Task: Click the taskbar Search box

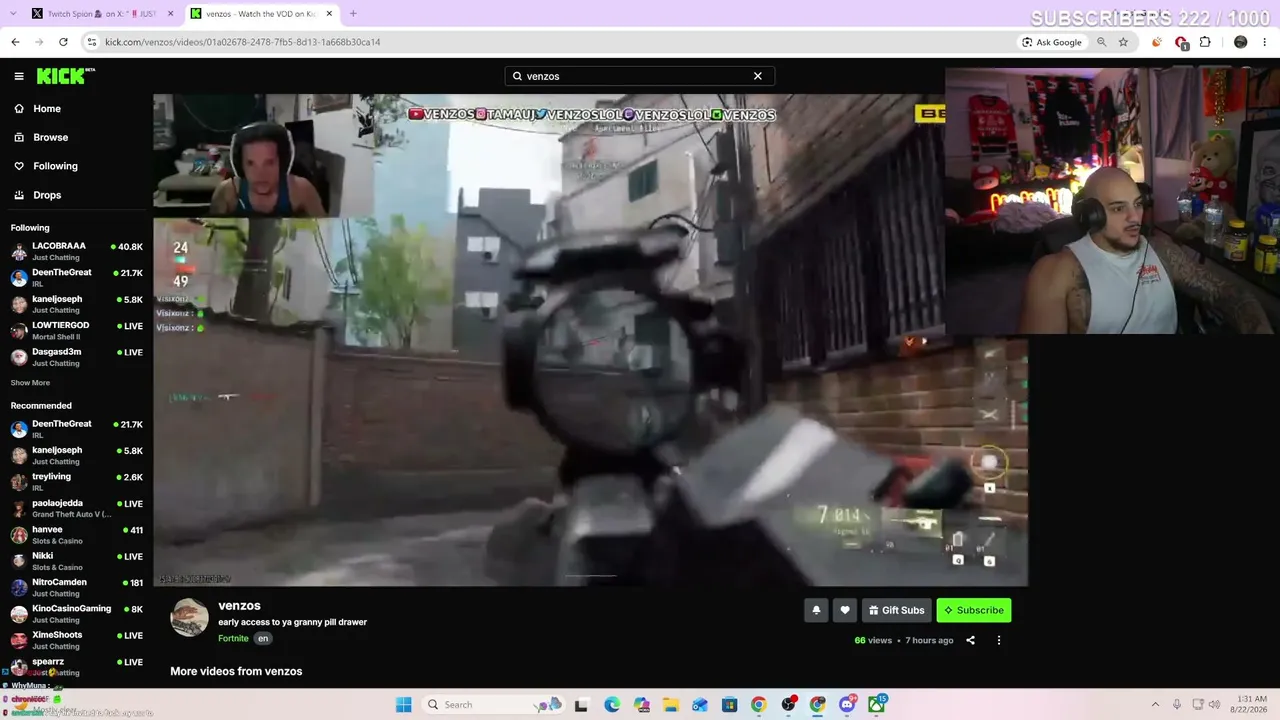Action: pos(494,705)
